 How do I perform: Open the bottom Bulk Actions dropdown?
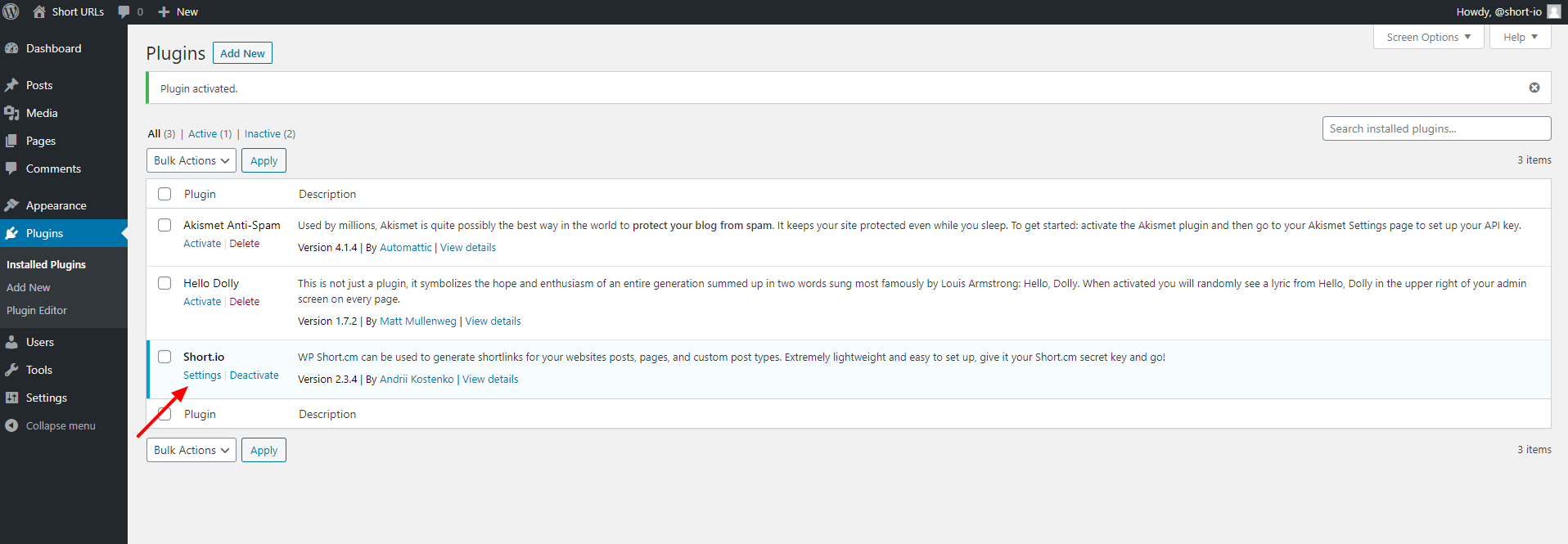191,450
